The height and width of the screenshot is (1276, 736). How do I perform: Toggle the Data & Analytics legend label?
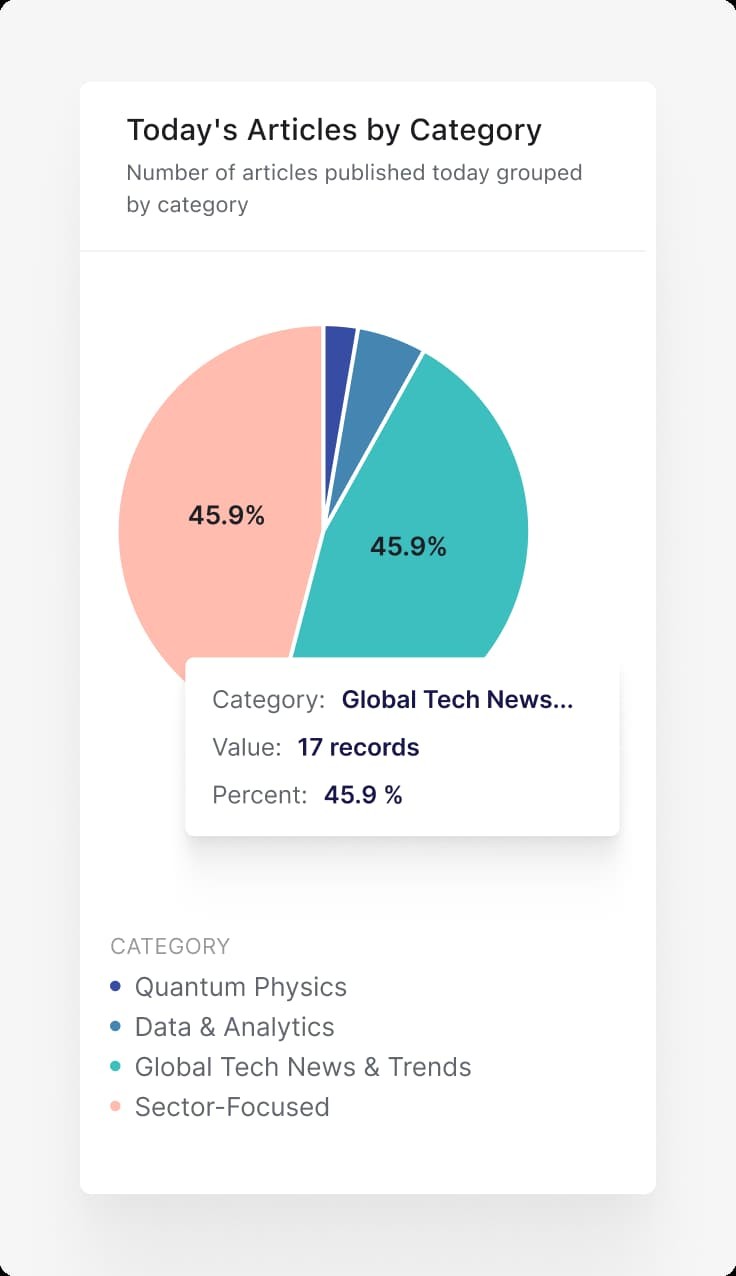[x=234, y=1027]
